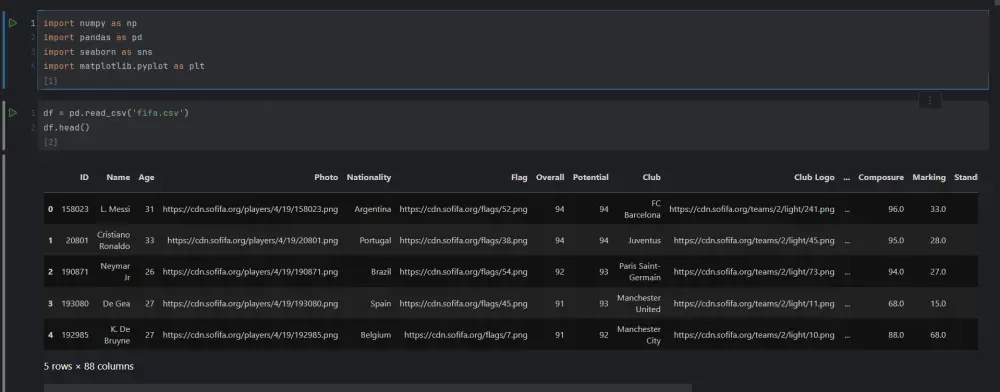Screen dimensions: 1000x392
Task: Click the Brazil nationality cell
Action: pyautogui.click(x=381, y=272)
